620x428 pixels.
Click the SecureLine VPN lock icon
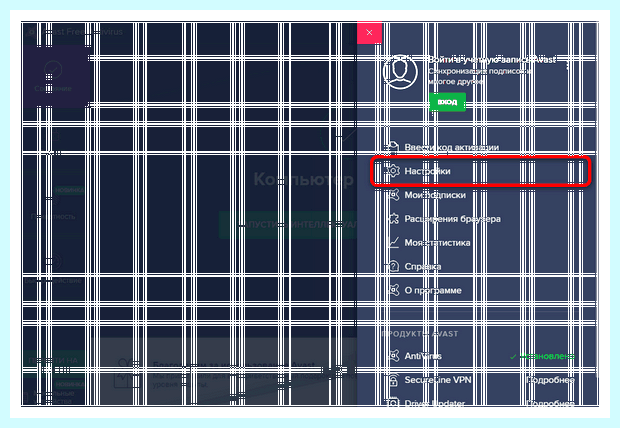[393, 380]
